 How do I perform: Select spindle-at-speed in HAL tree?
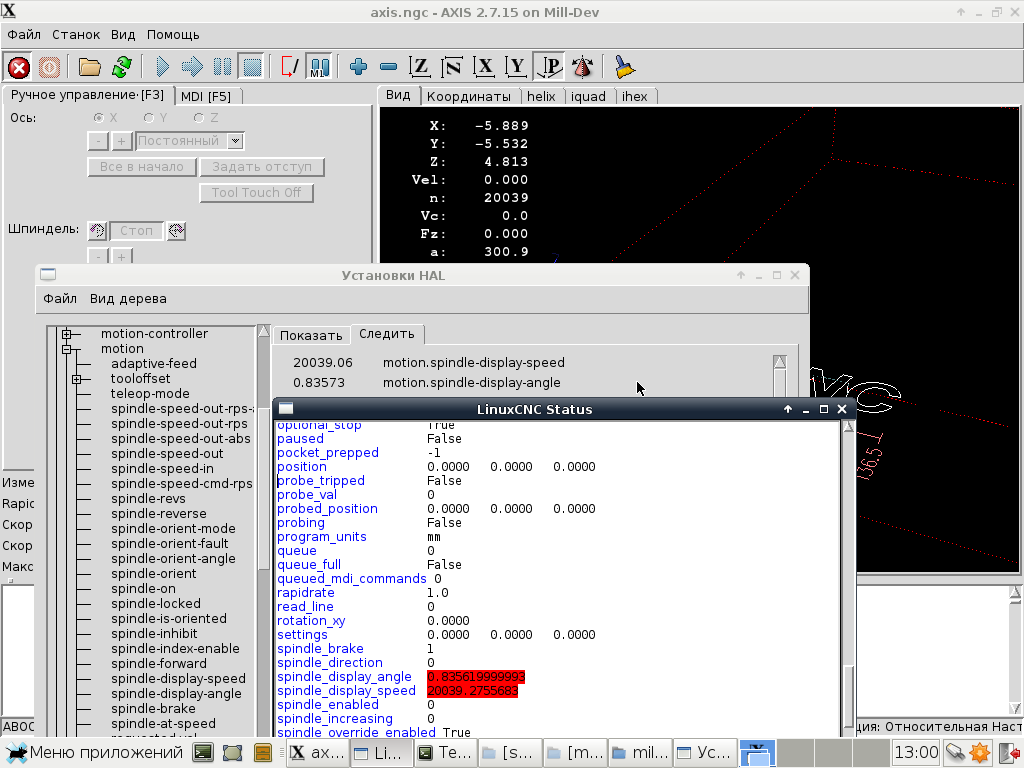[163, 724]
